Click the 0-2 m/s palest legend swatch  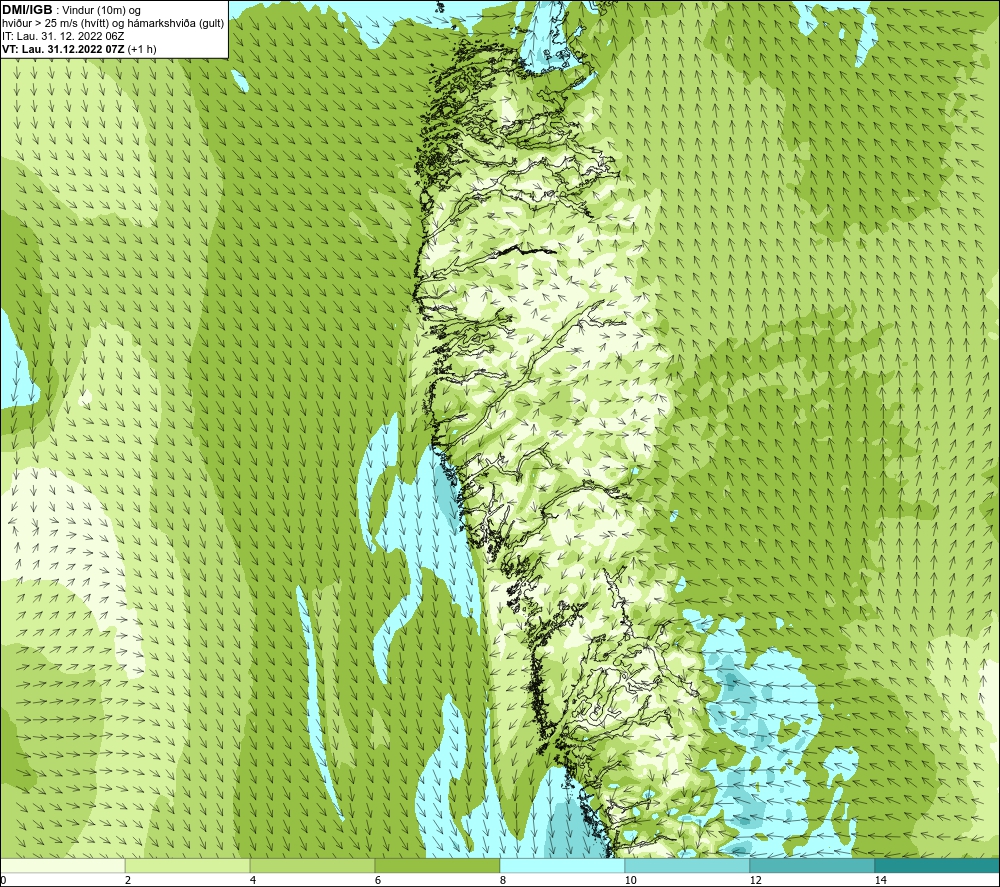62,865
